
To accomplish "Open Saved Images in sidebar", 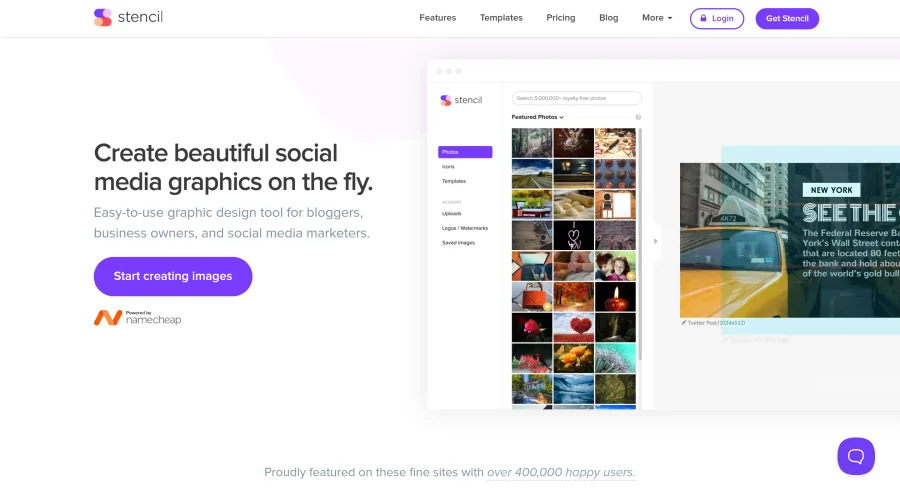I will [458, 243].
